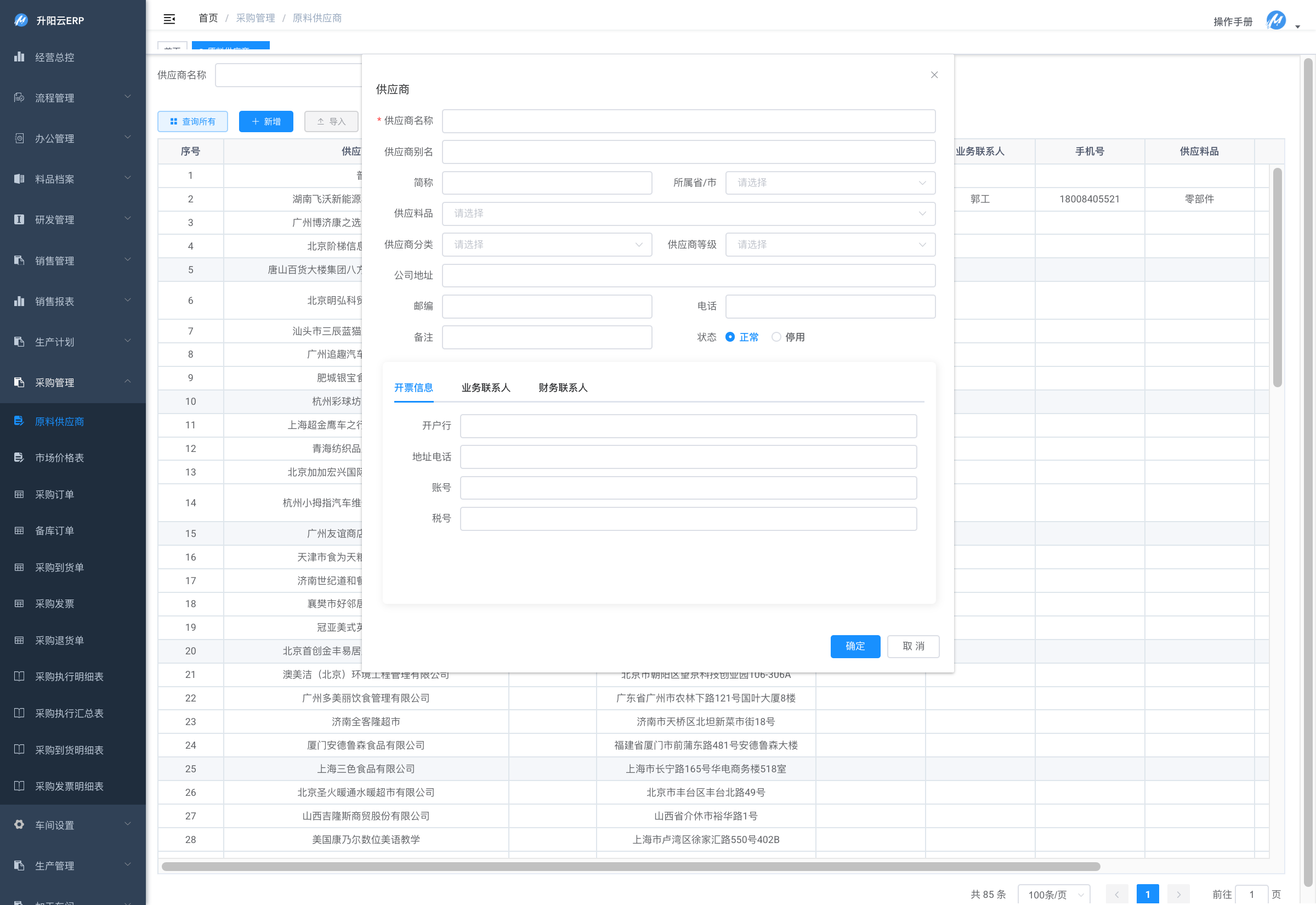The height and width of the screenshot is (905, 1316).
Task: Click the 开户行 input field
Action: click(688, 426)
